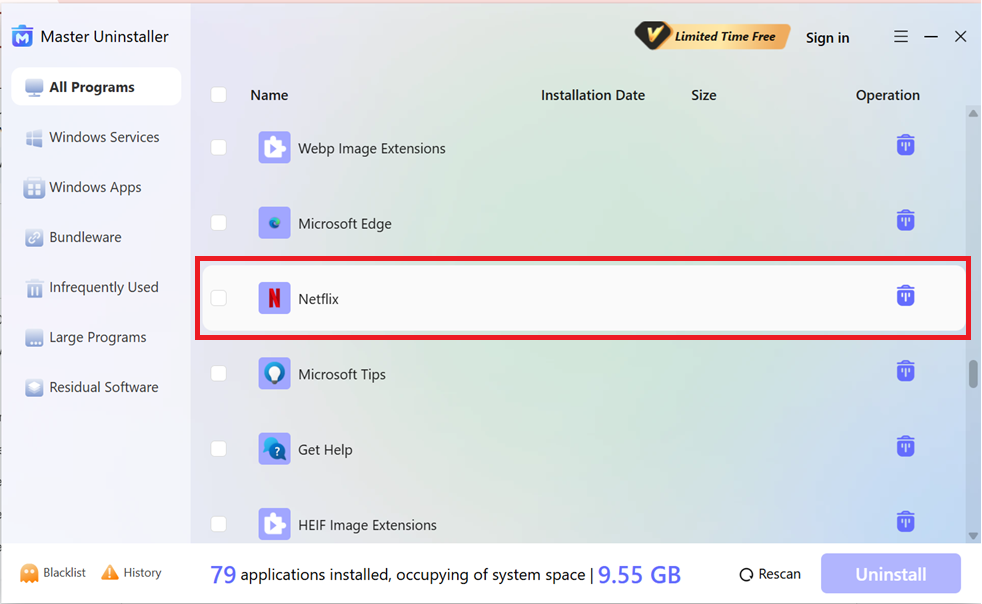The height and width of the screenshot is (604, 982).
Task: Click the Rescan button
Action: click(x=770, y=574)
